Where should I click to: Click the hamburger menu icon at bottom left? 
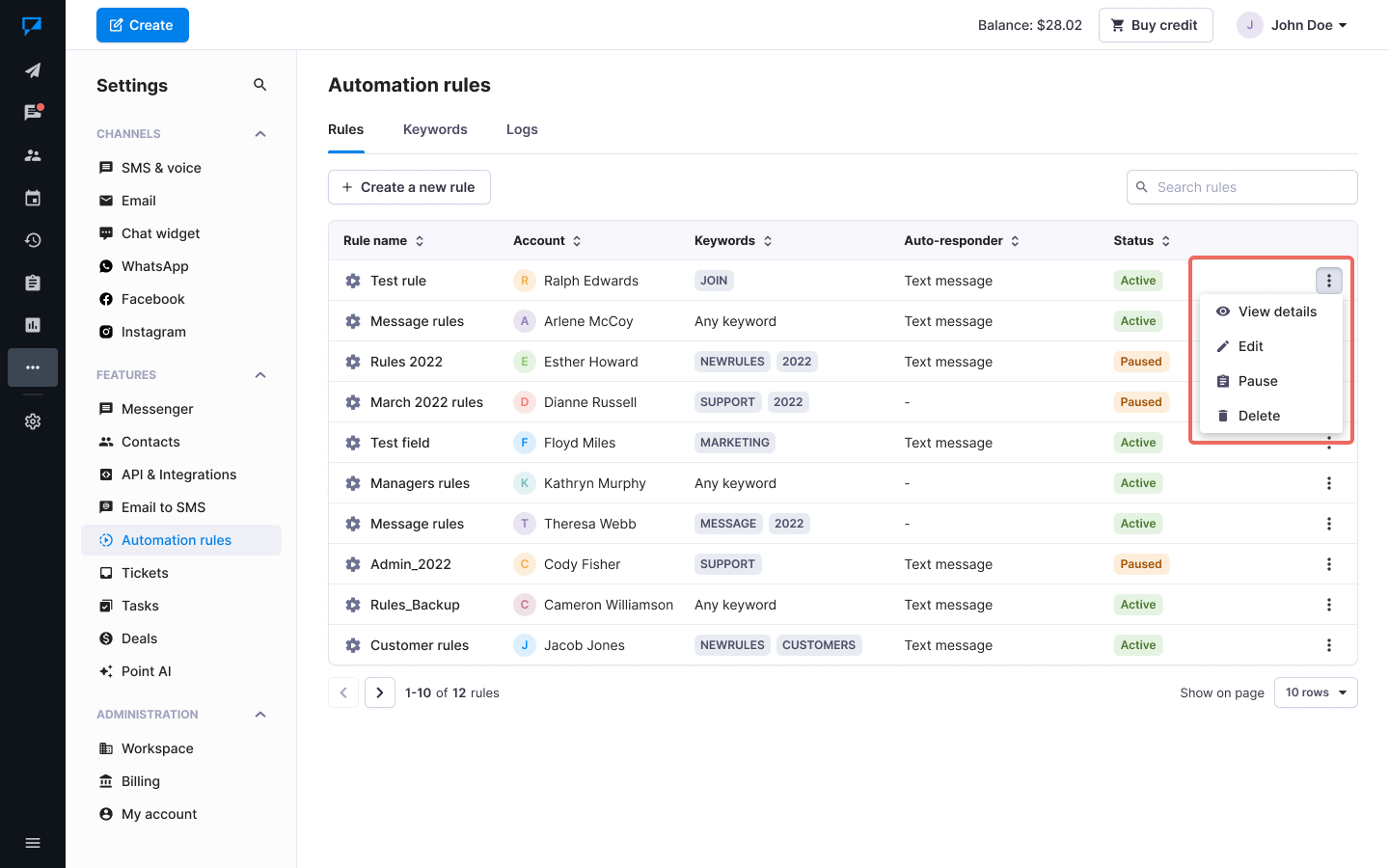click(x=33, y=843)
